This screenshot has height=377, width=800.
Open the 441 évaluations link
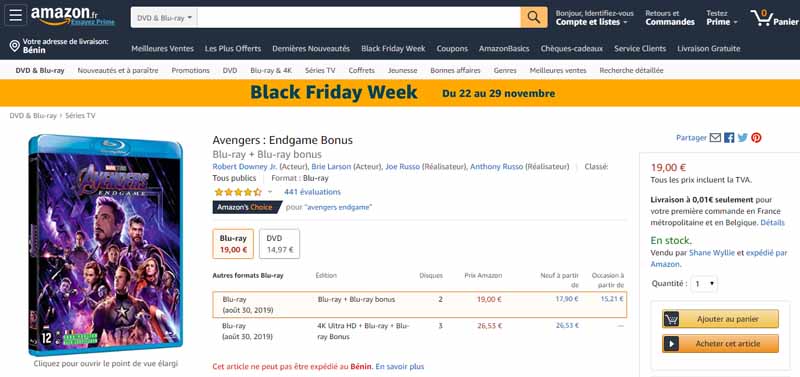click(312, 192)
